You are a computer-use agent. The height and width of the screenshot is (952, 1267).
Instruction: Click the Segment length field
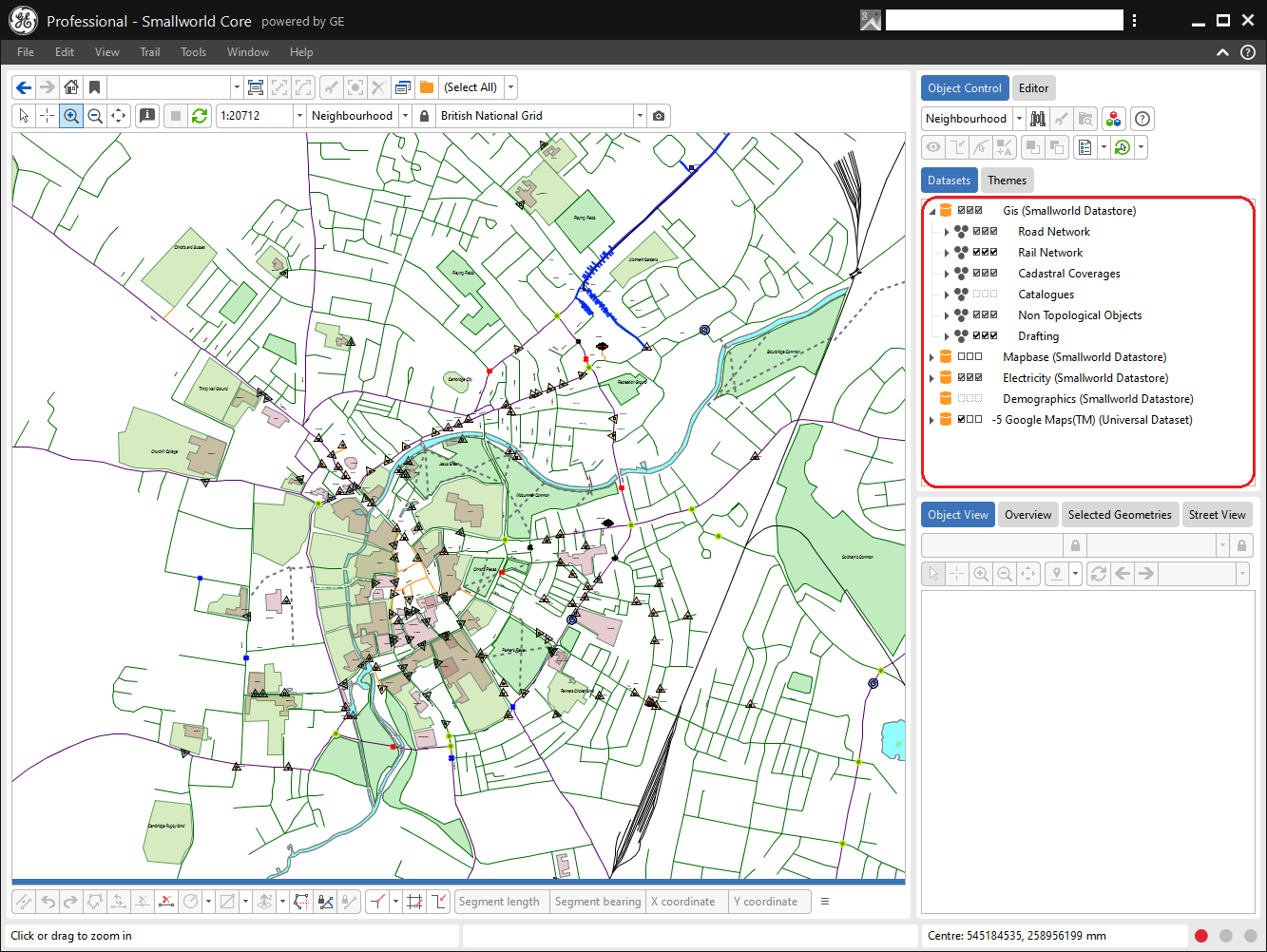[x=502, y=902]
